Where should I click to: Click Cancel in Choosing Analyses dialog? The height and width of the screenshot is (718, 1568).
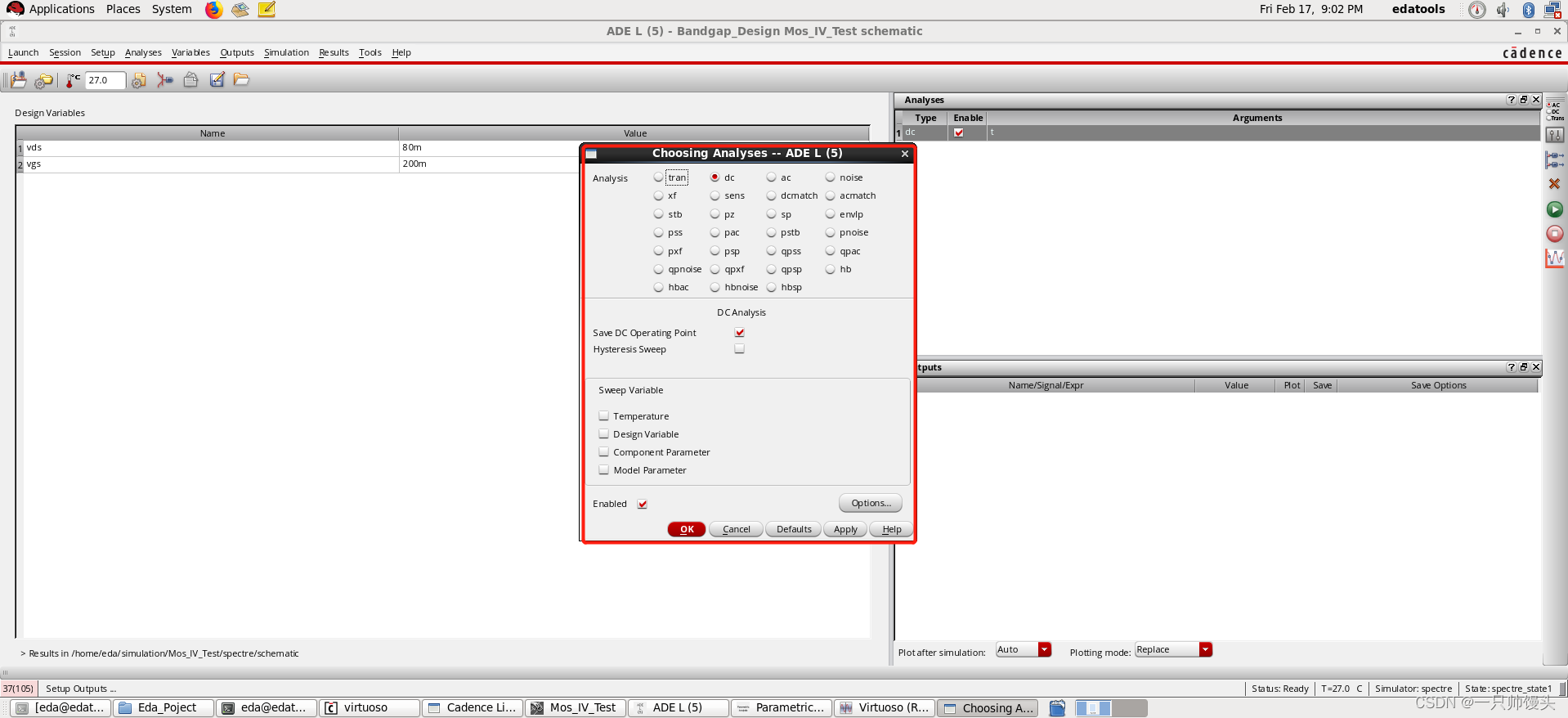[736, 529]
